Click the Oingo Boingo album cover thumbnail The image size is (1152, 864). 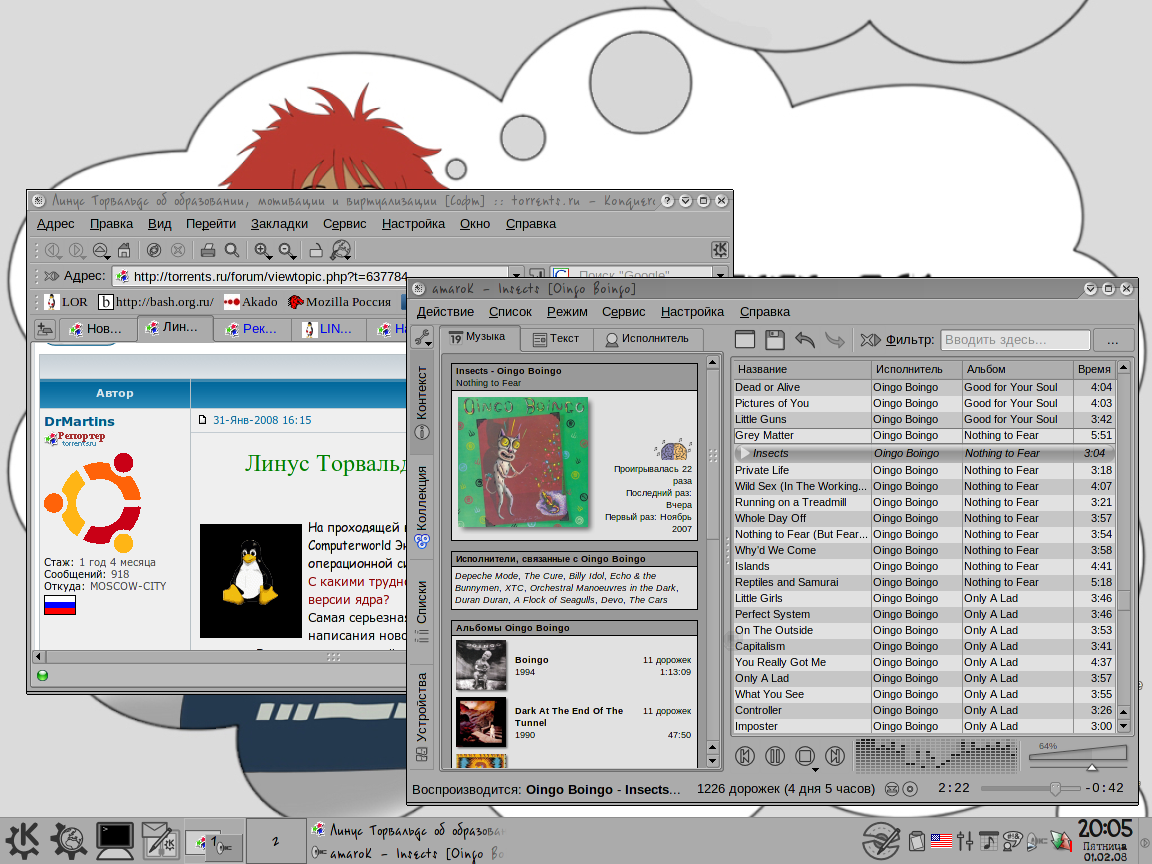click(x=524, y=462)
